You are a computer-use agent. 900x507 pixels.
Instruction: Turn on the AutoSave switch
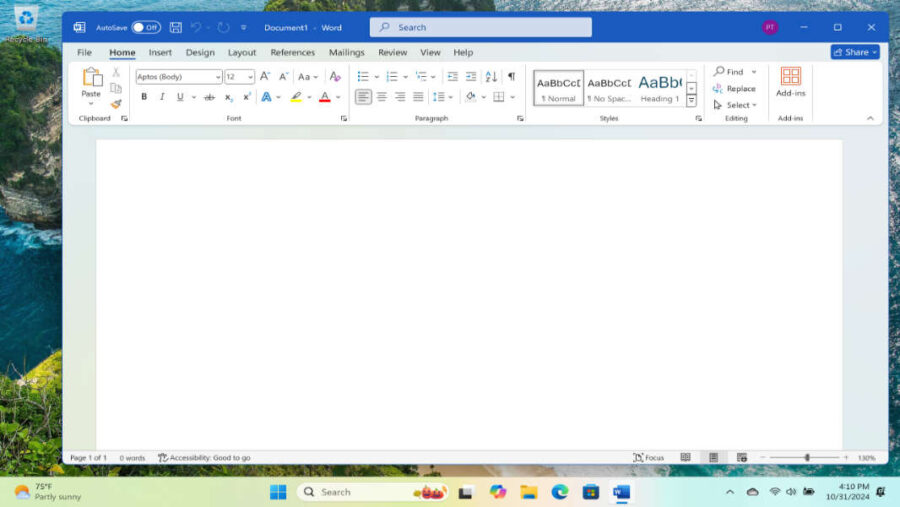point(145,28)
